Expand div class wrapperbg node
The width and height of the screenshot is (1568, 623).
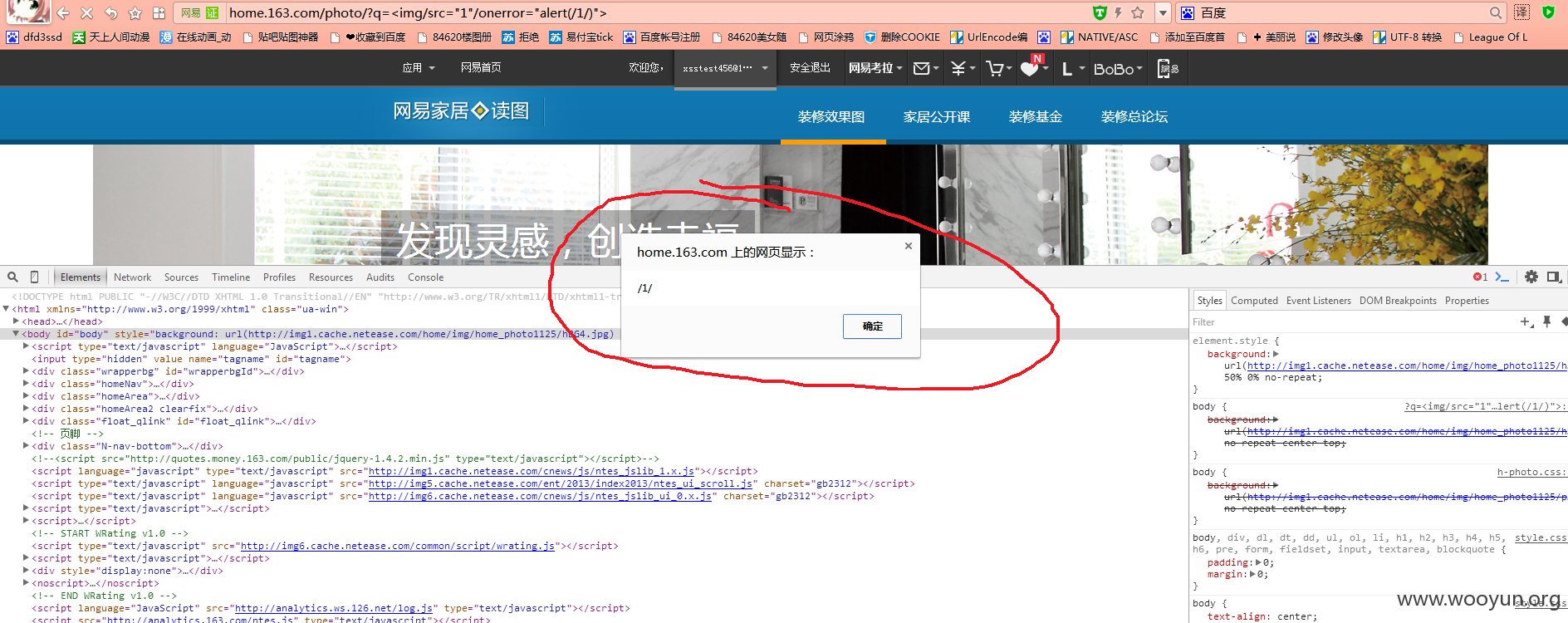26,371
